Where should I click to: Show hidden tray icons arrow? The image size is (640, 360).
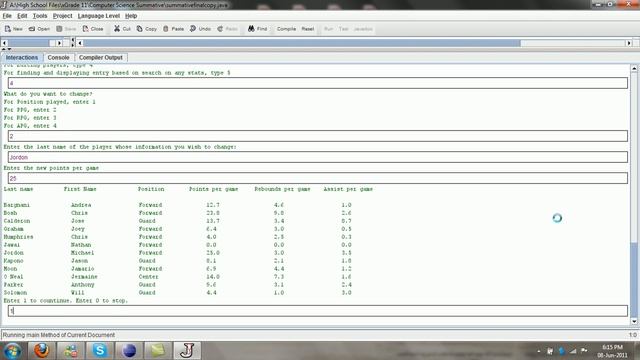539,351
